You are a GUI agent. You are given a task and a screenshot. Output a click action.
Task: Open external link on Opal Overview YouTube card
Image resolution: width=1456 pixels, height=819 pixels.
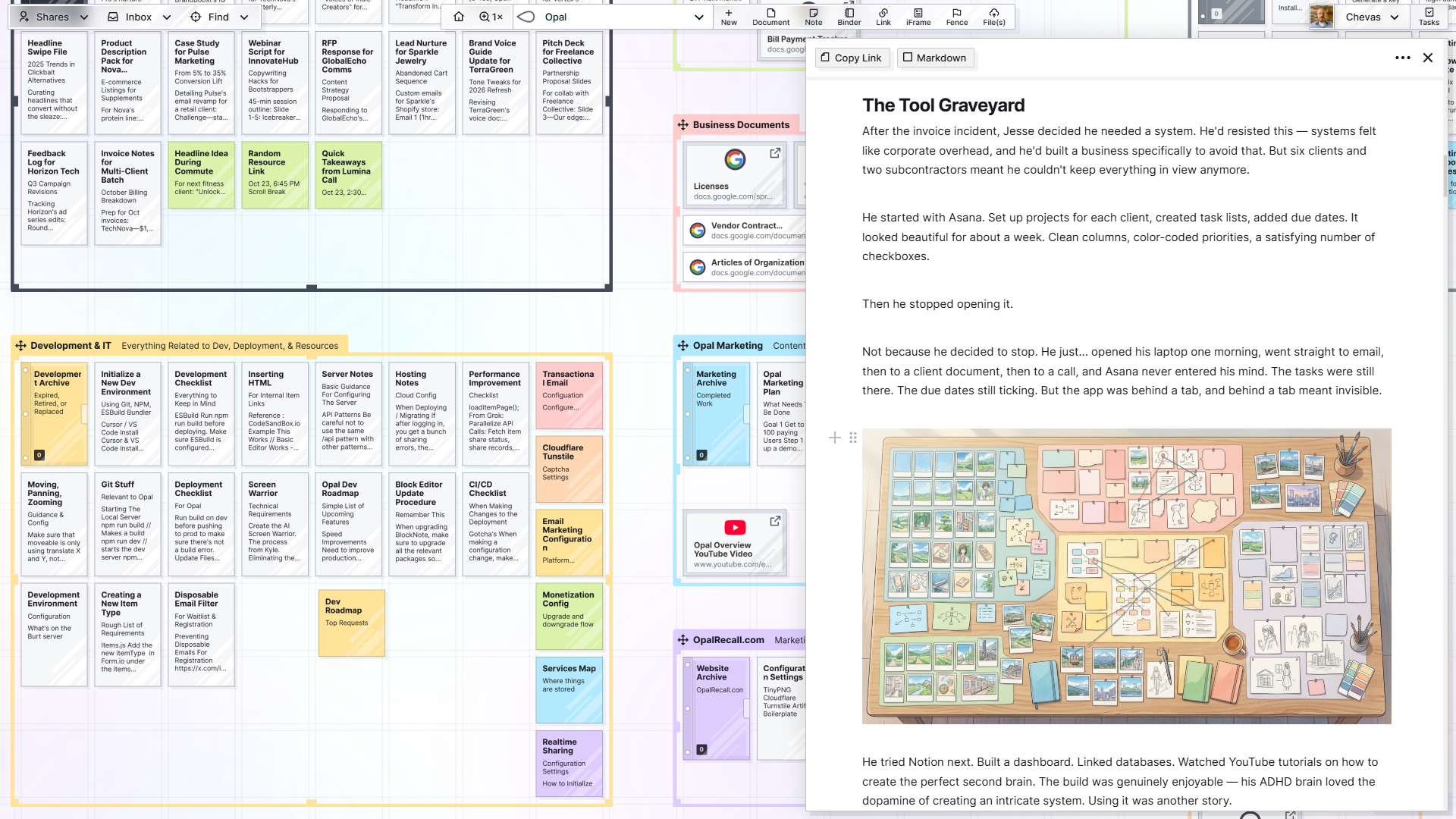(x=775, y=521)
